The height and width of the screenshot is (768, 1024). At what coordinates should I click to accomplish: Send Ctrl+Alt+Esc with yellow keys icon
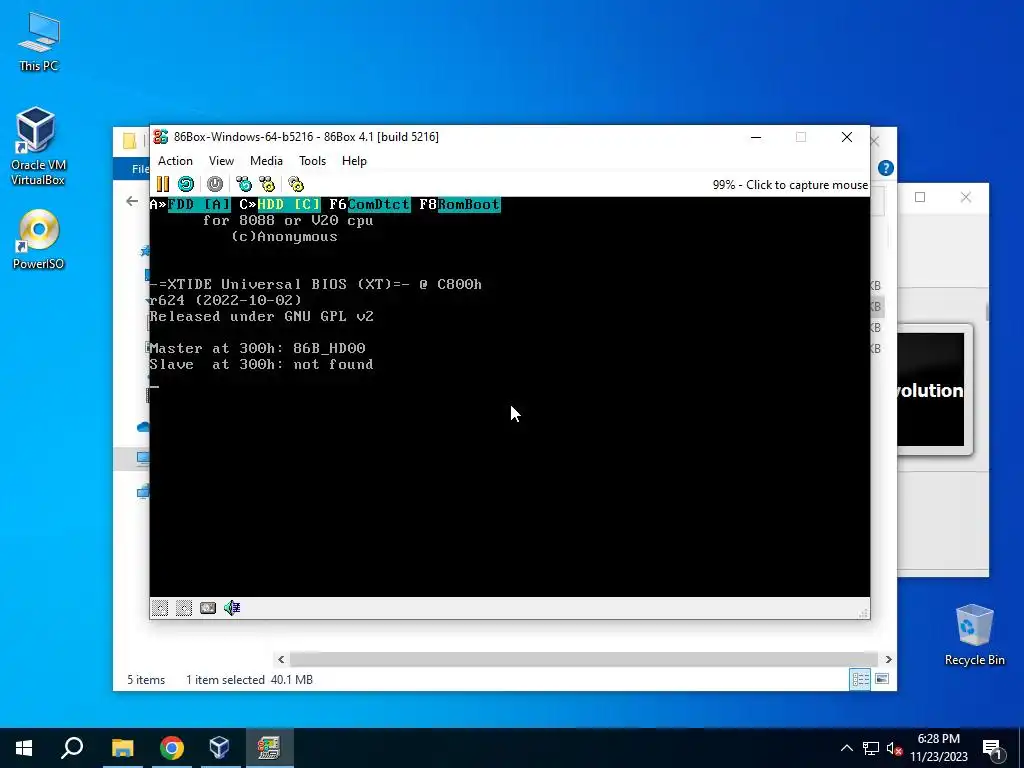coord(267,184)
